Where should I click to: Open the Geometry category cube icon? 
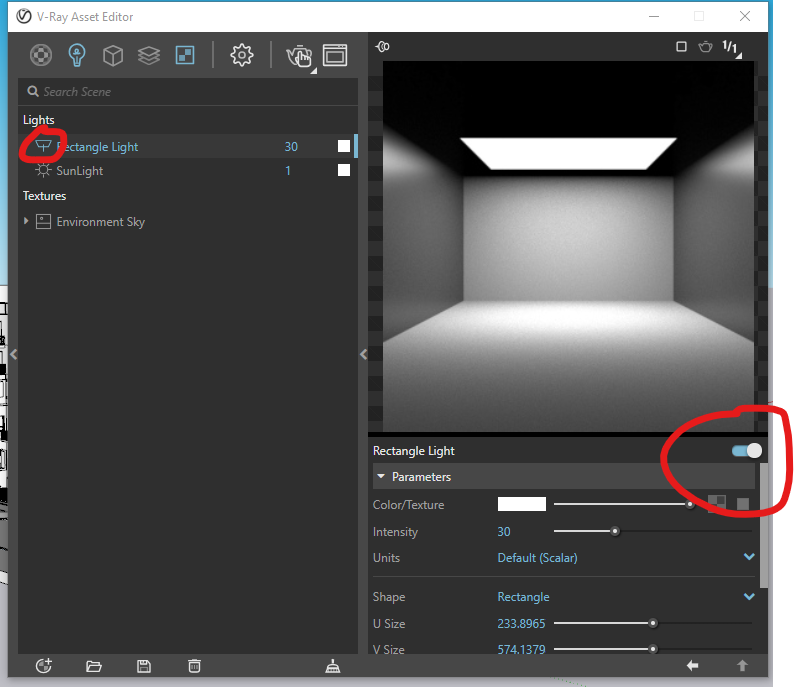tap(113, 55)
